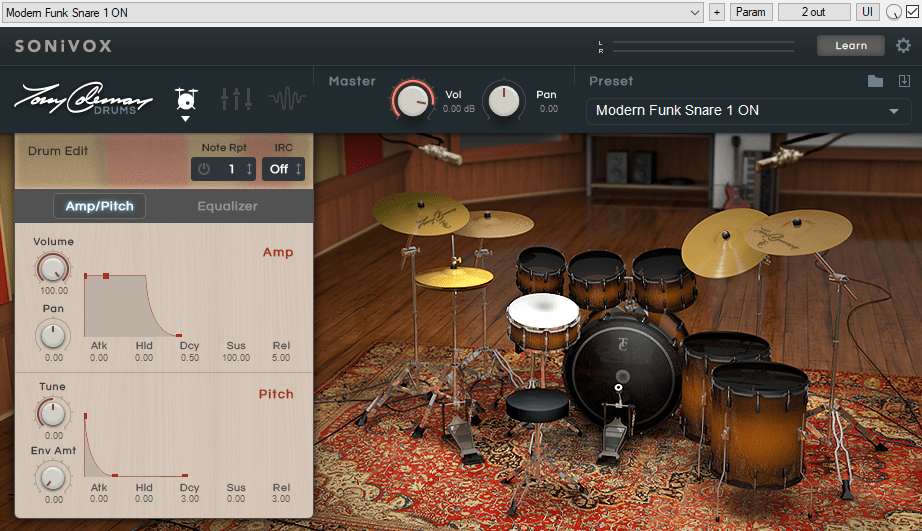This screenshot has height=531, width=922.
Task: Open the 2 out routing button
Action: [x=814, y=12]
